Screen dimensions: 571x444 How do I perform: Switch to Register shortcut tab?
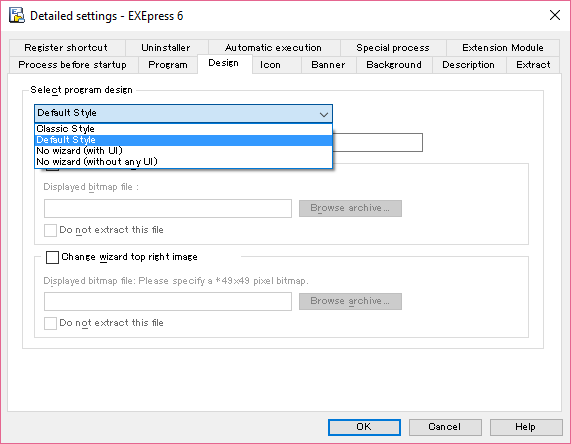click(x=67, y=48)
